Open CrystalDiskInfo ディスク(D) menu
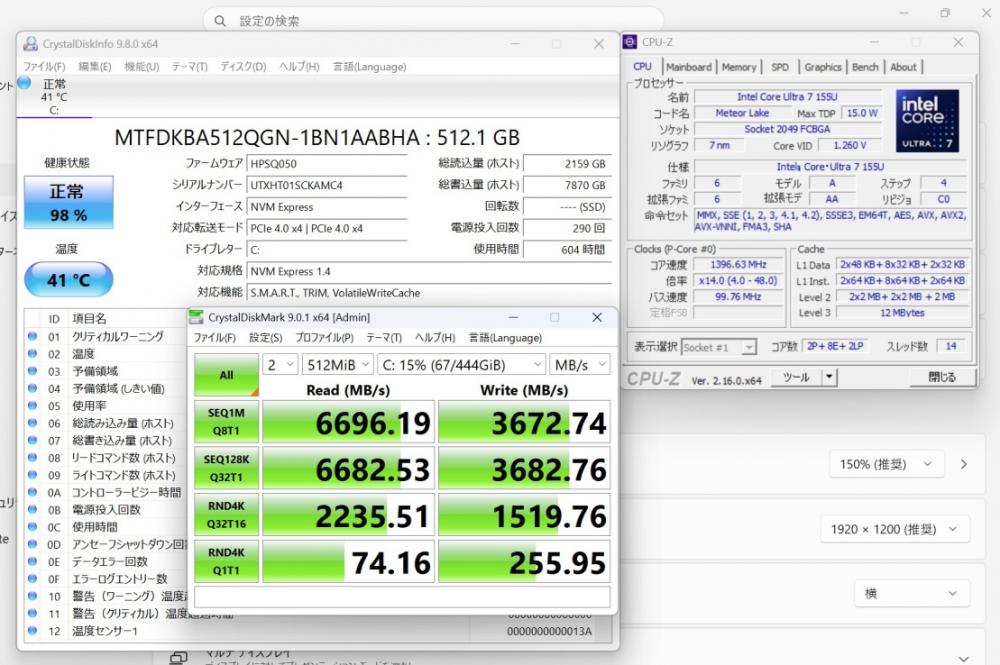Image resolution: width=1000 pixels, height=665 pixels. [x=243, y=66]
